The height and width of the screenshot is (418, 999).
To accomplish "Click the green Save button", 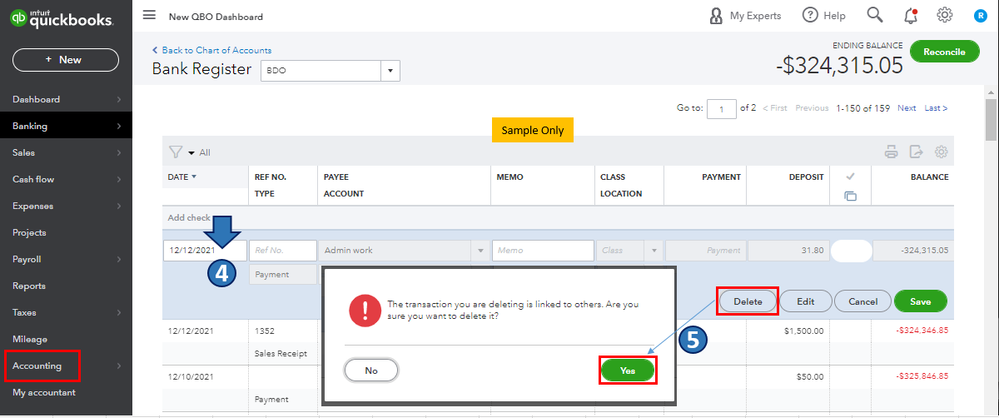I will [x=920, y=301].
